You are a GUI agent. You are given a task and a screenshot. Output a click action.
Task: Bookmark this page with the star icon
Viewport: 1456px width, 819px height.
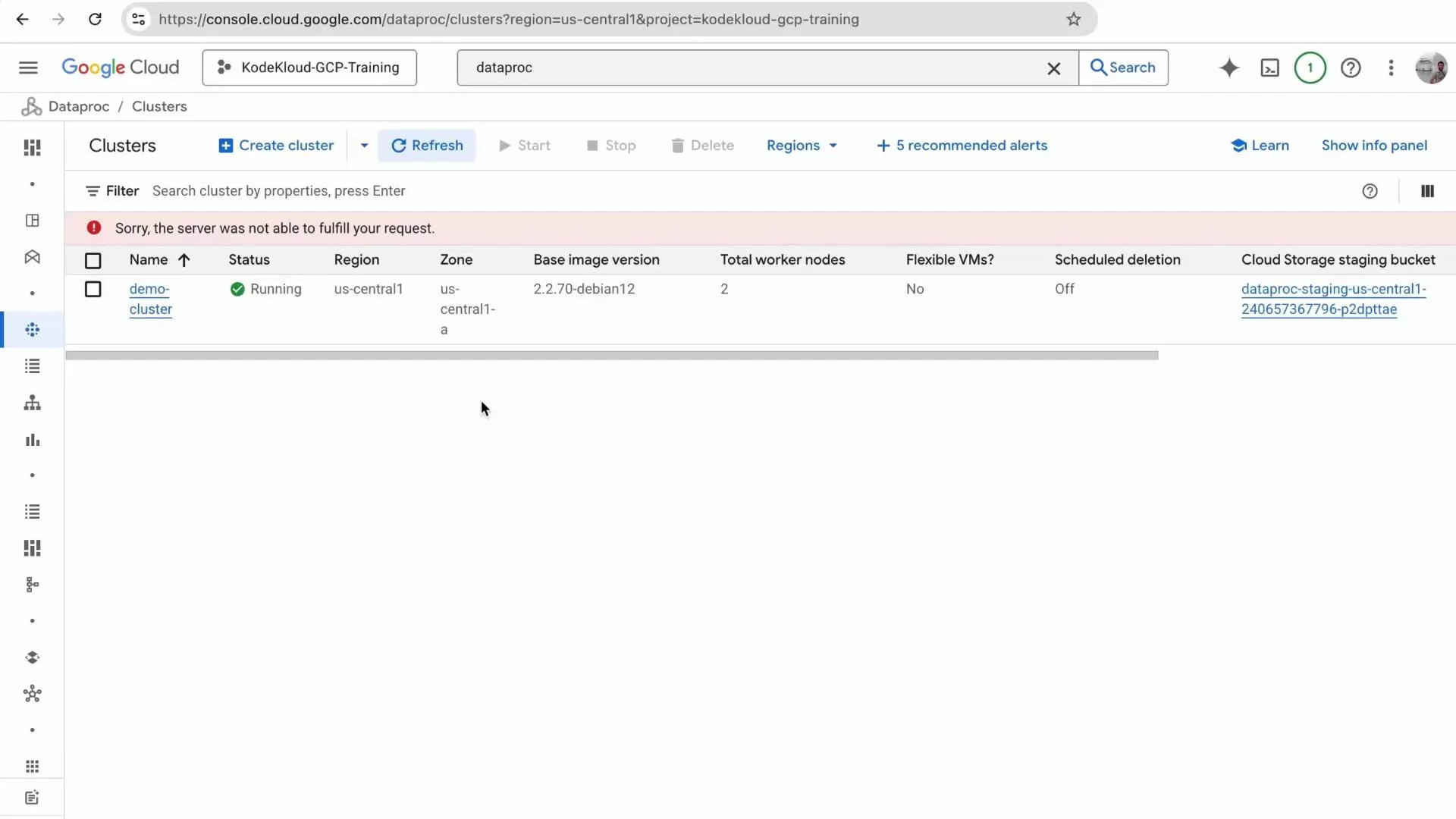(1073, 20)
